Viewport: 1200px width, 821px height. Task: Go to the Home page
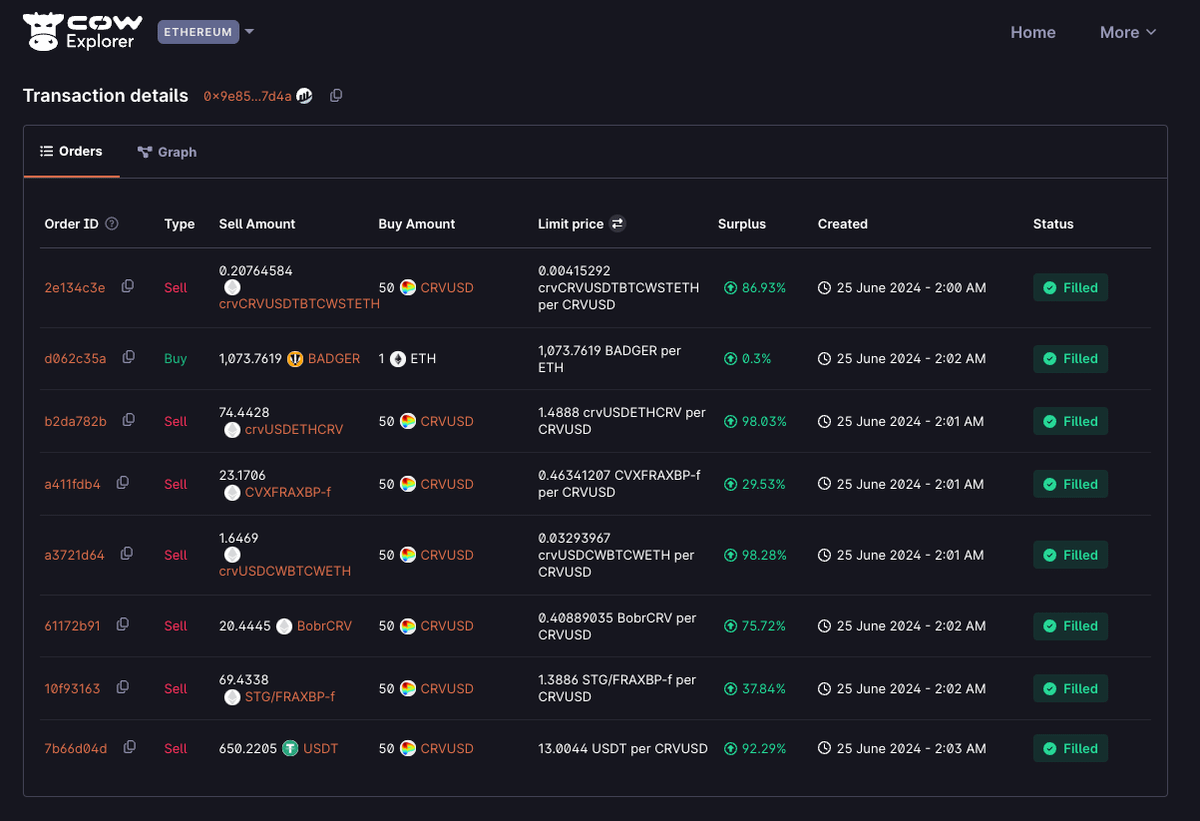(x=1032, y=32)
